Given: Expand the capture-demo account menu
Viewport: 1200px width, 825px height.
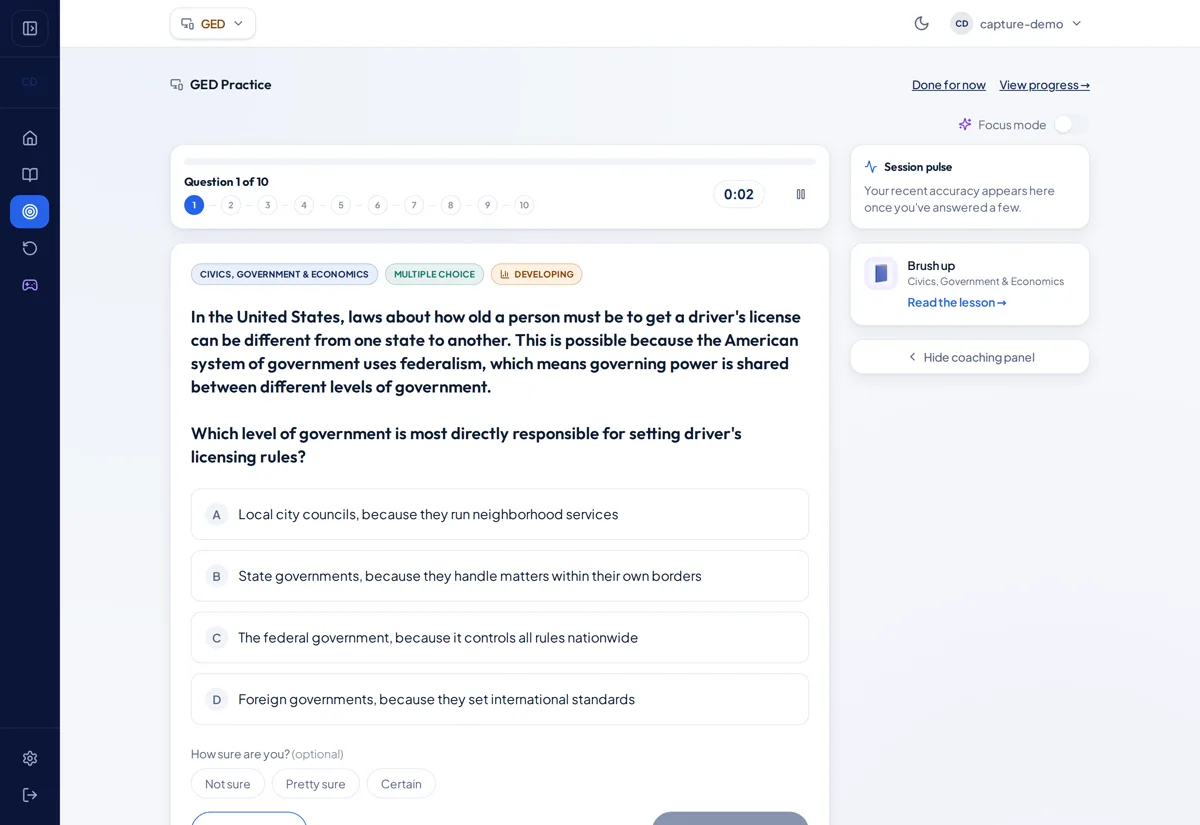Looking at the screenshot, I should pos(1016,23).
